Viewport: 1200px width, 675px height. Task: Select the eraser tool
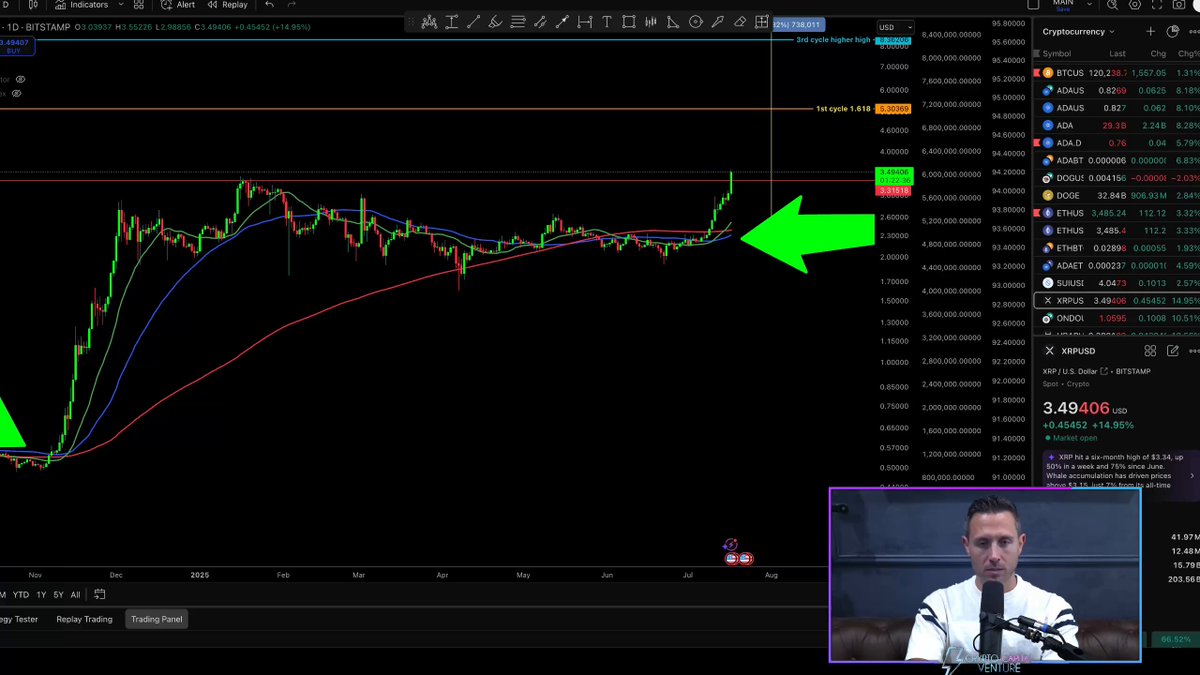740,22
